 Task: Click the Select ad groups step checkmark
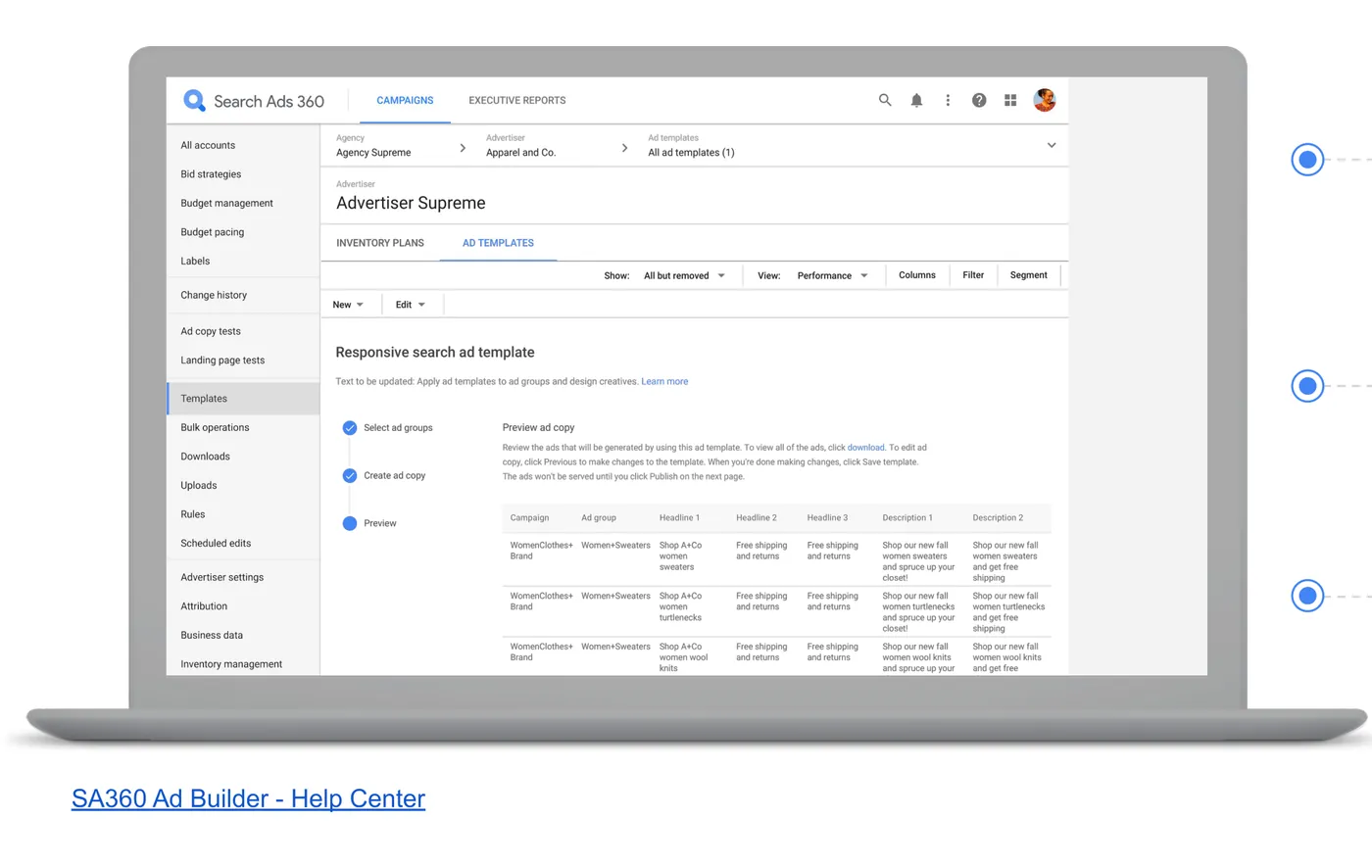coord(350,428)
